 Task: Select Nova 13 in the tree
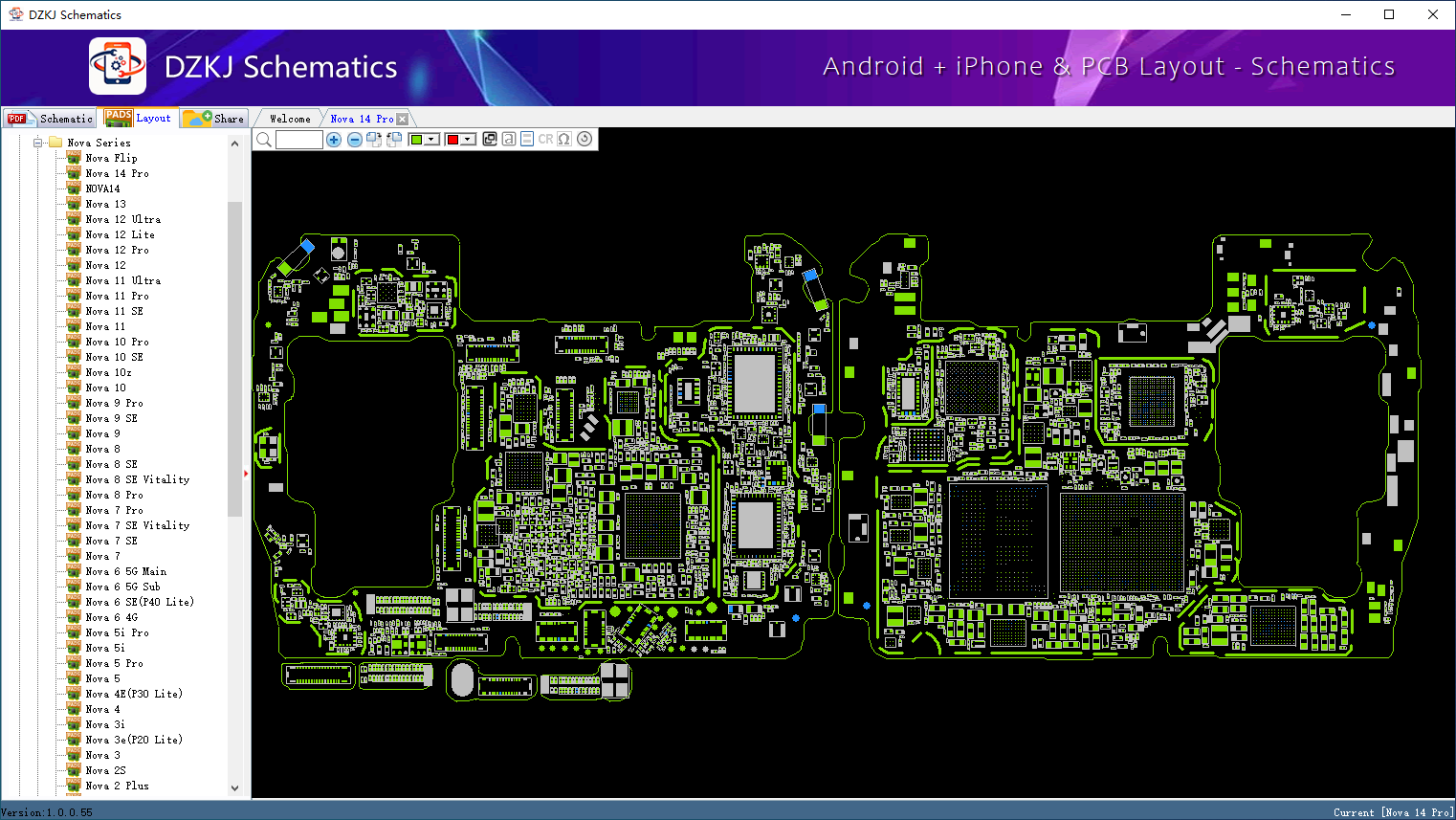coord(105,204)
